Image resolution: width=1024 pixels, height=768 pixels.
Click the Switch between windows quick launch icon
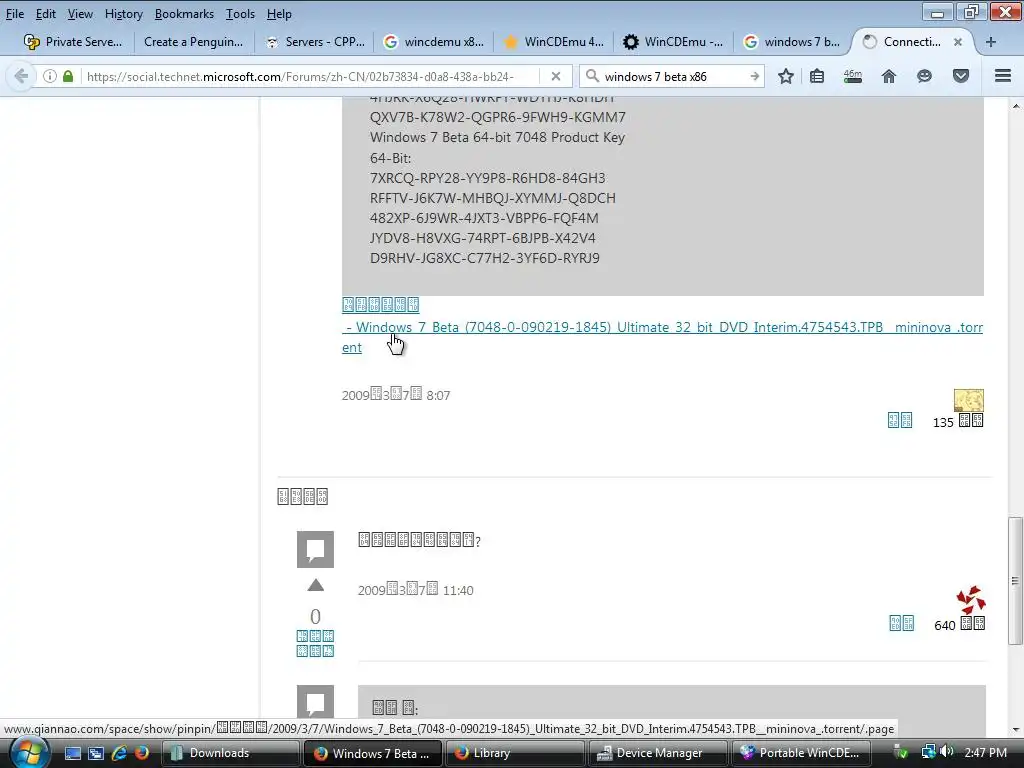coord(96,753)
